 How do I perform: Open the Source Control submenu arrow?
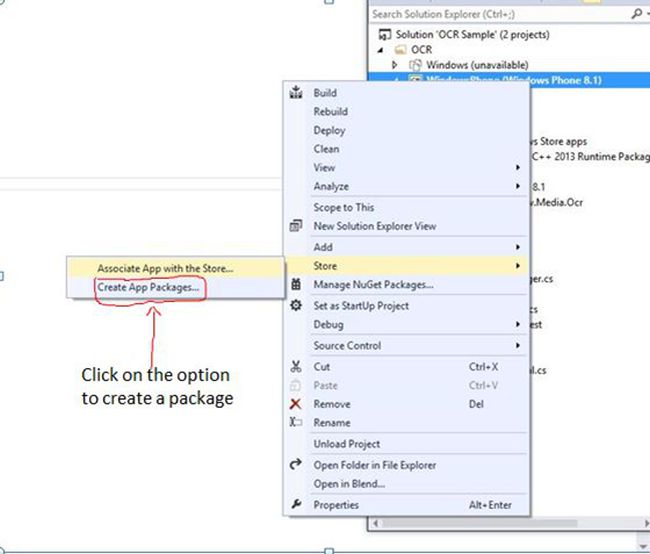pyautogui.click(x=518, y=345)
